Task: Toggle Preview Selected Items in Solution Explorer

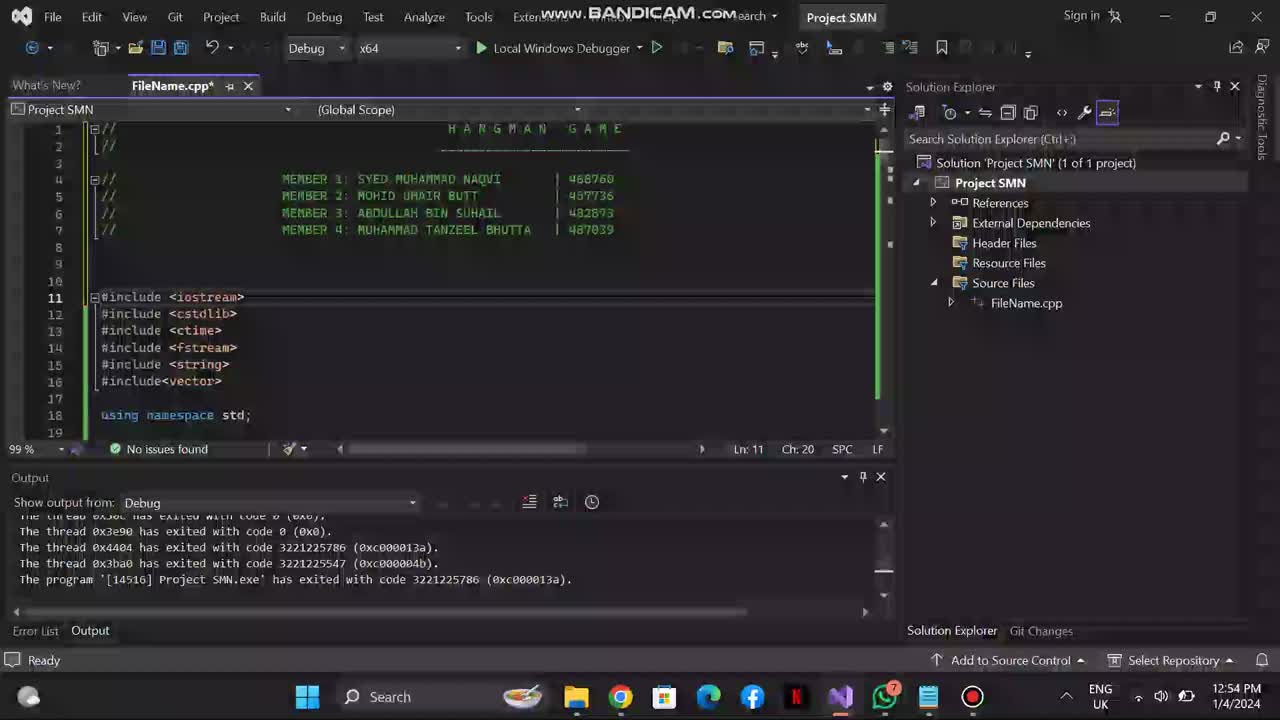Action: pos(1108,113)
